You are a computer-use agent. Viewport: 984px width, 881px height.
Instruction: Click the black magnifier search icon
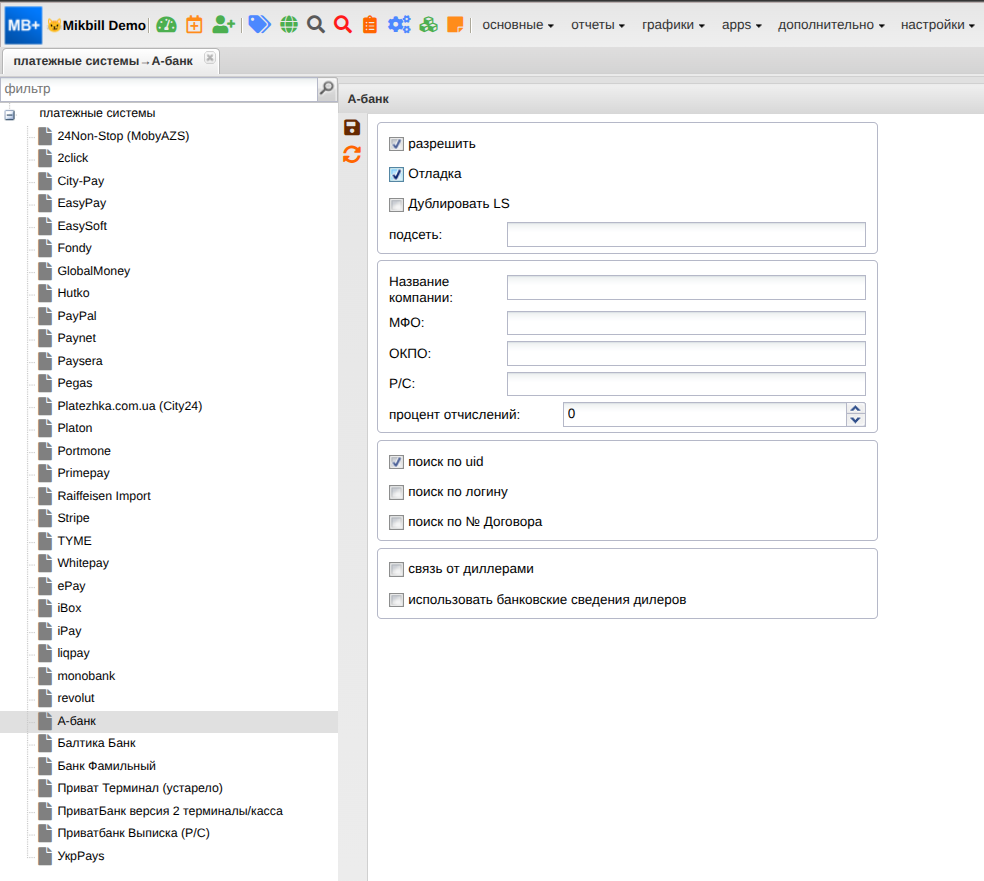pos(316,25)
